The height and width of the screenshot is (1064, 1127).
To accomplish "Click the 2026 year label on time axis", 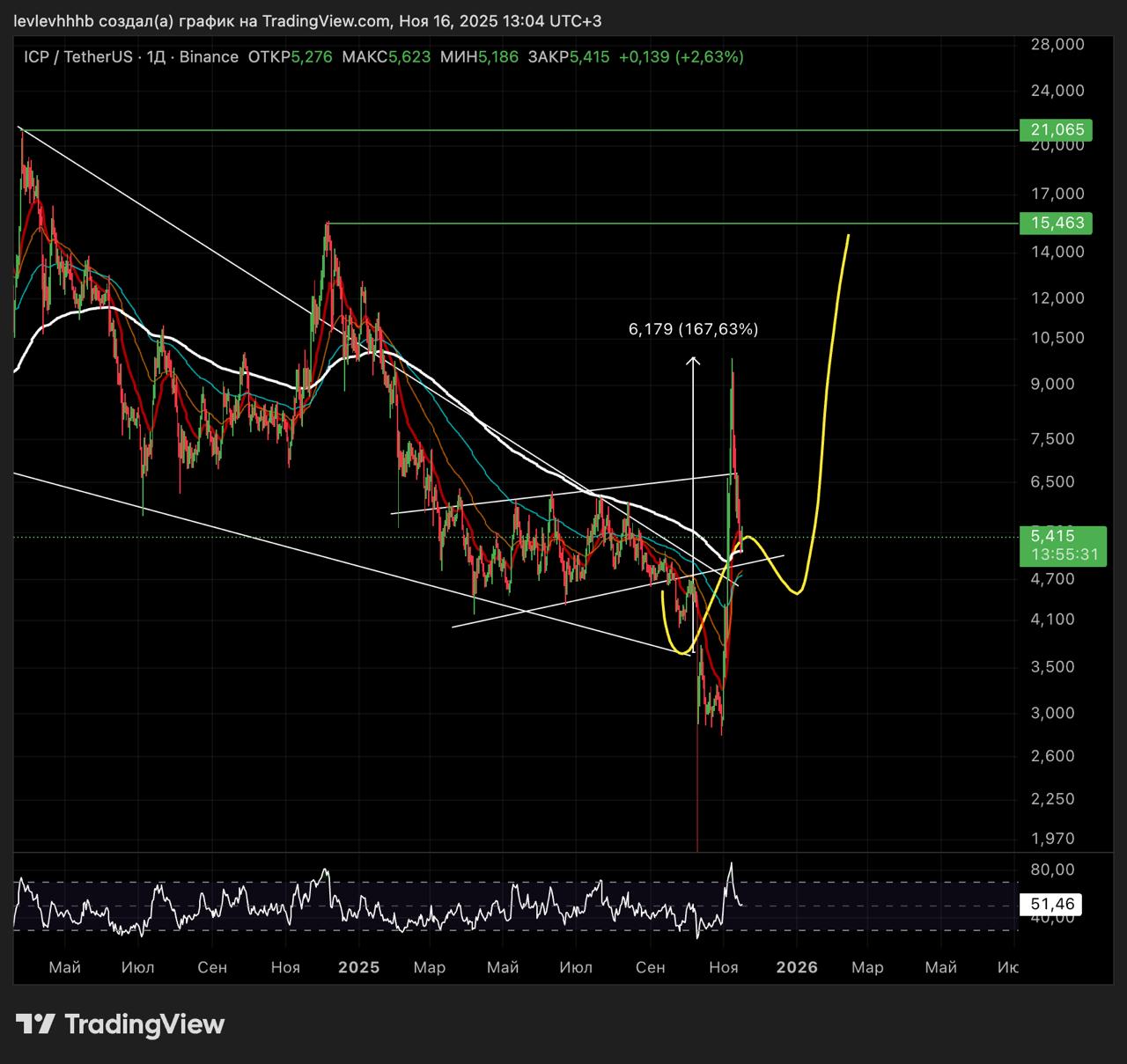I will (x=797, y=967).
